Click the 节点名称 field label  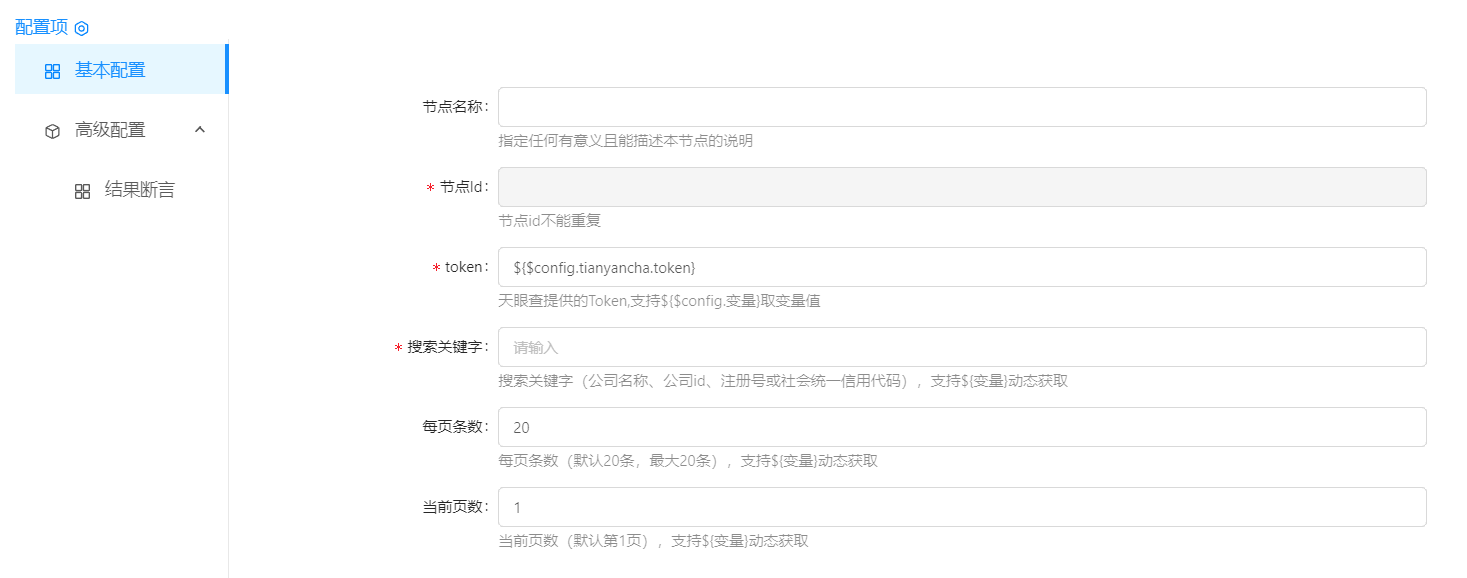pyautogui.click(x=454, y=107)
